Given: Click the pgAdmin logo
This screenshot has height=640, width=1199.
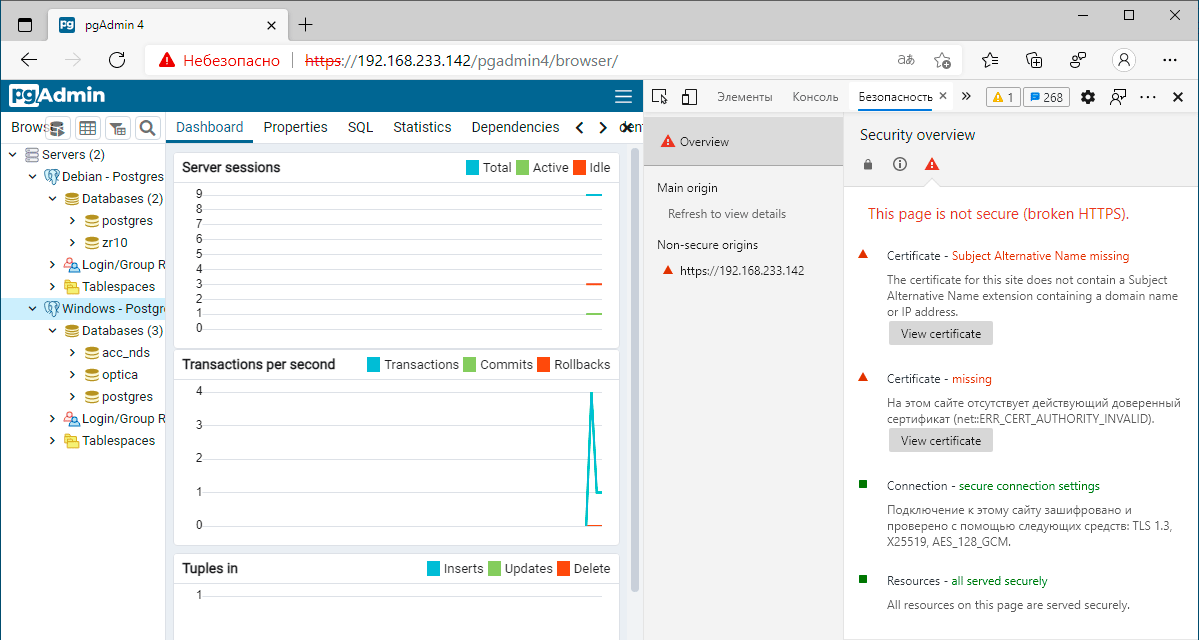Looking at the screenshot, I should click(x=57, y=96).
